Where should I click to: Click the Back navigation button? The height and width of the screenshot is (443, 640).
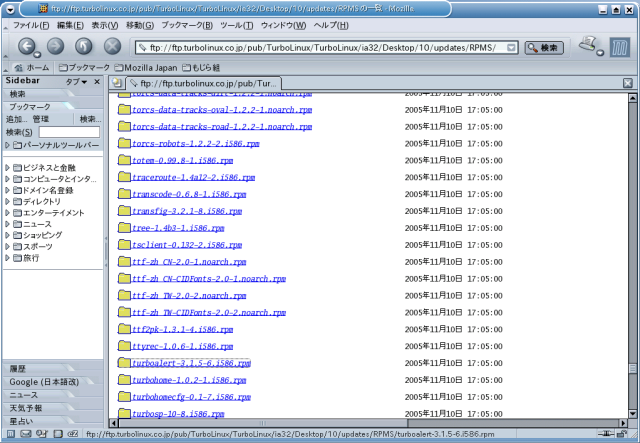27,46
